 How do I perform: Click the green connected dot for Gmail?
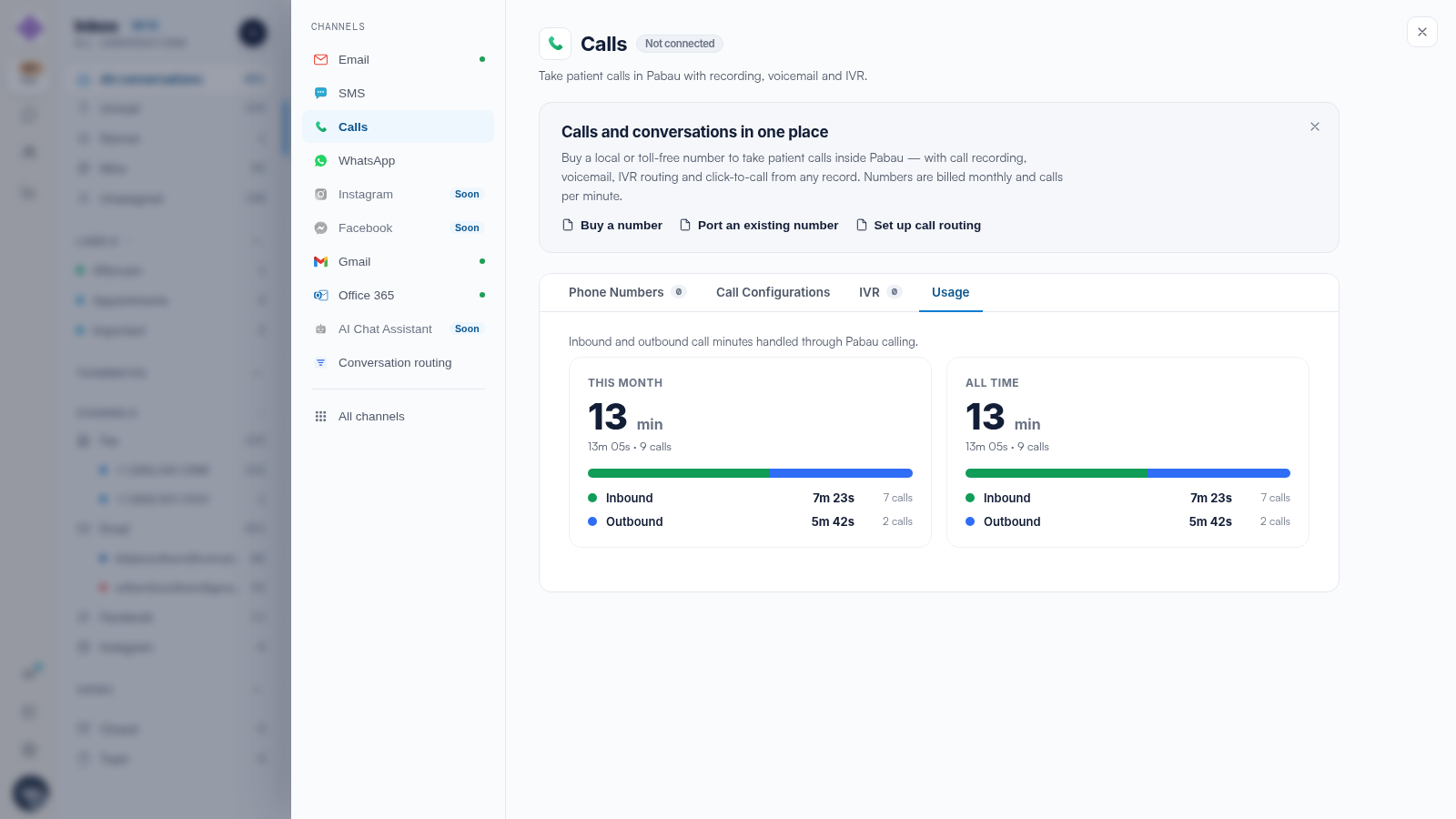pos(482,261)
